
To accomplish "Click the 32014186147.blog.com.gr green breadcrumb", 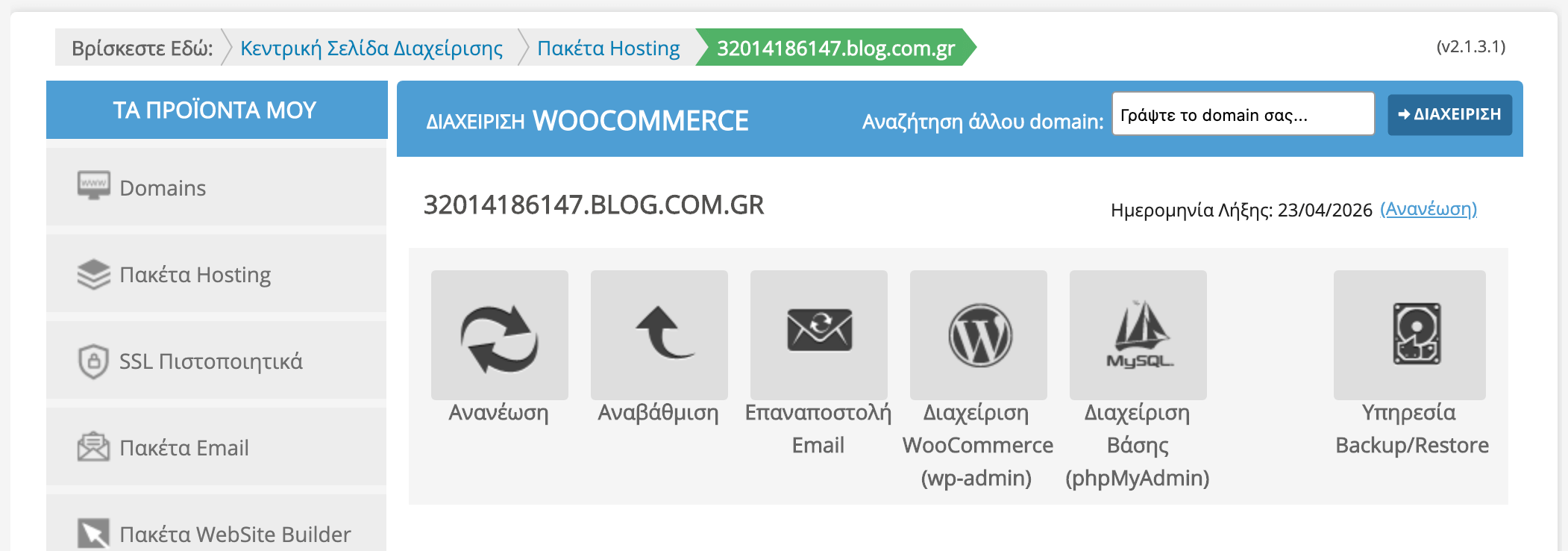I will click(x=835, y=48).
